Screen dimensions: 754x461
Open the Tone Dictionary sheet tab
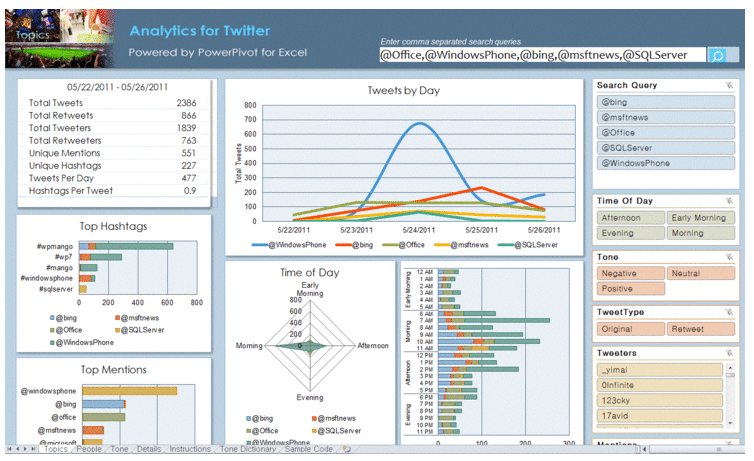click(x=248, y=449)
